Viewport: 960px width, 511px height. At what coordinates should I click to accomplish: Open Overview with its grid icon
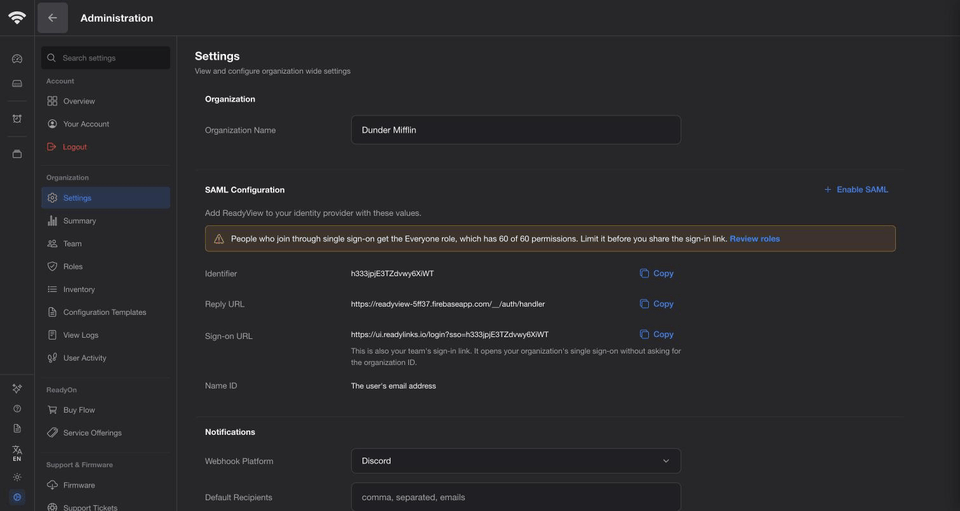[105, 101]
